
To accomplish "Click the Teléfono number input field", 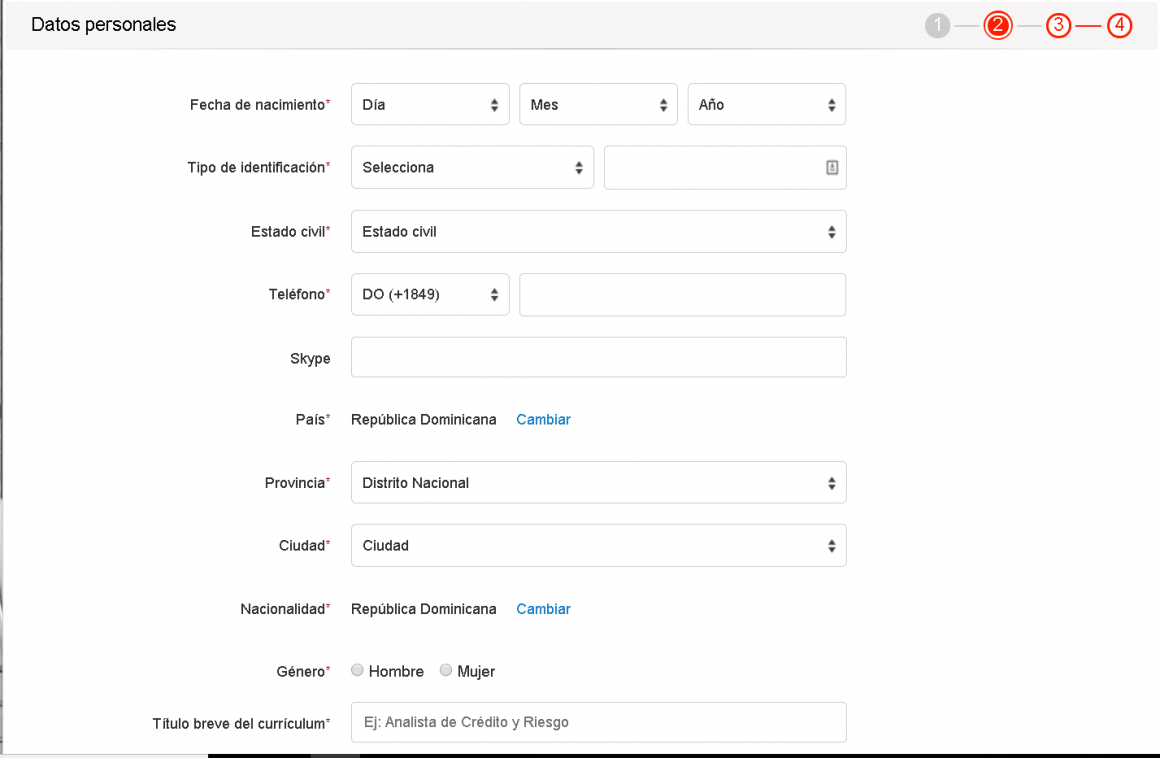I will (x=682, y=295).
